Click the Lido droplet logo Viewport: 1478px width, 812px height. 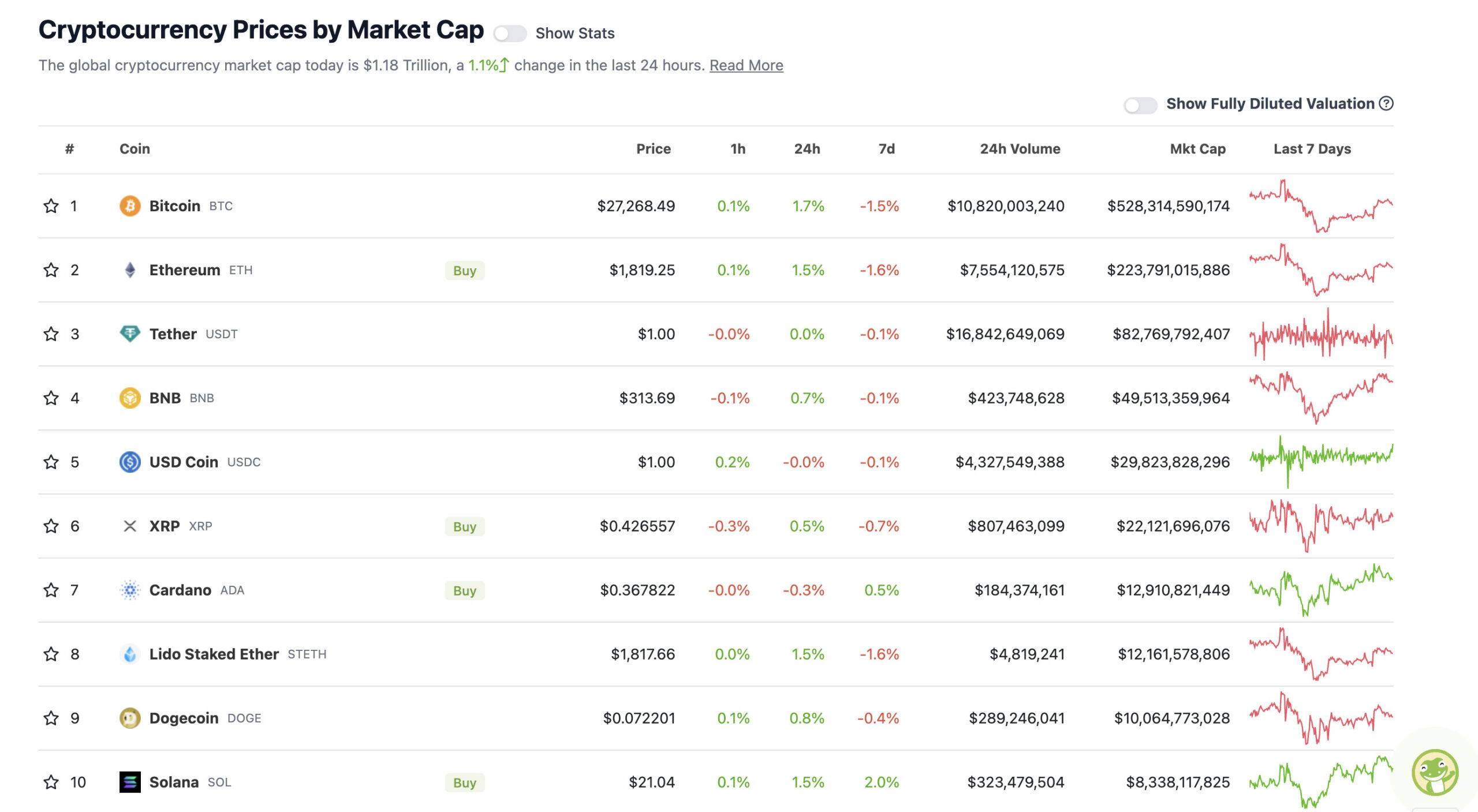click(x=130, y=654)
